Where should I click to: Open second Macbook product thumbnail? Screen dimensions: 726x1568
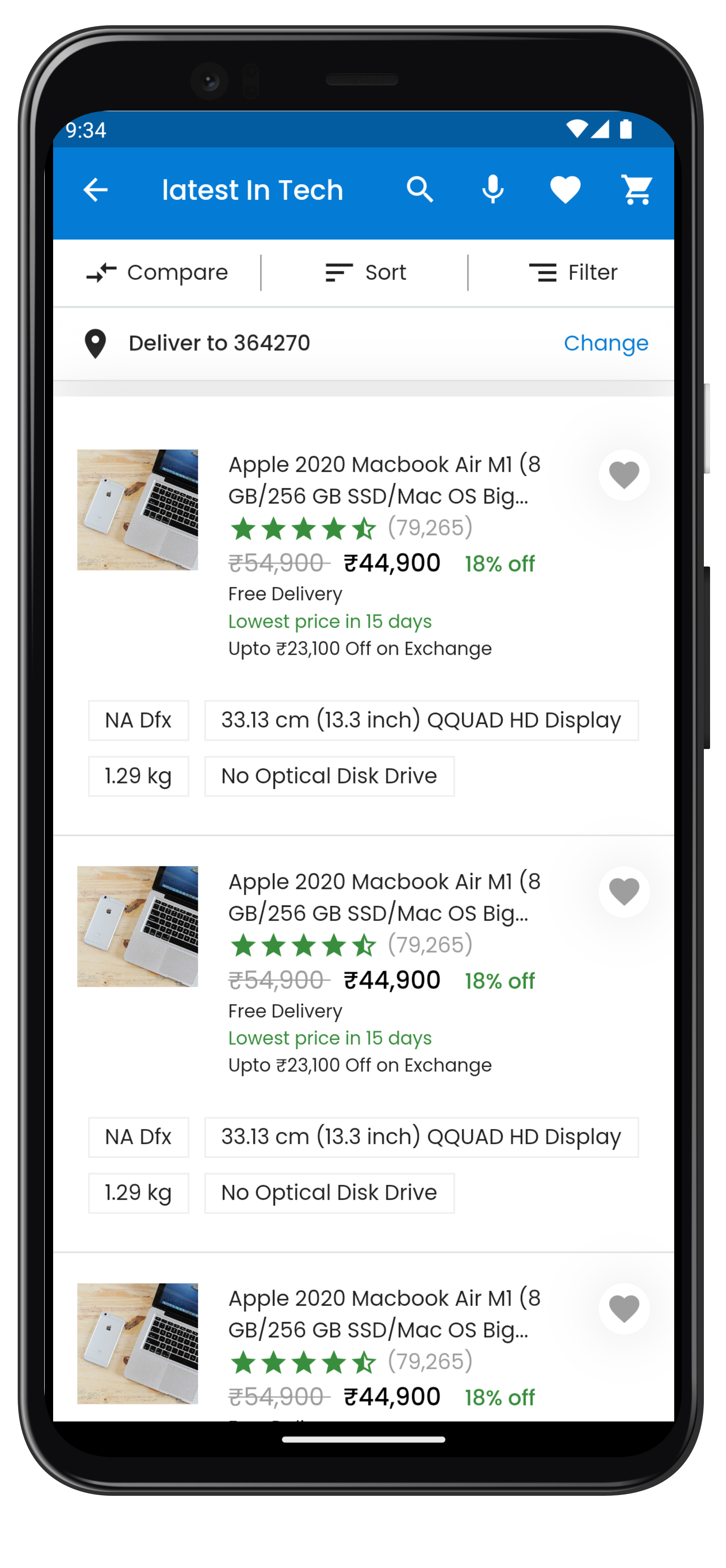[138, 927]
